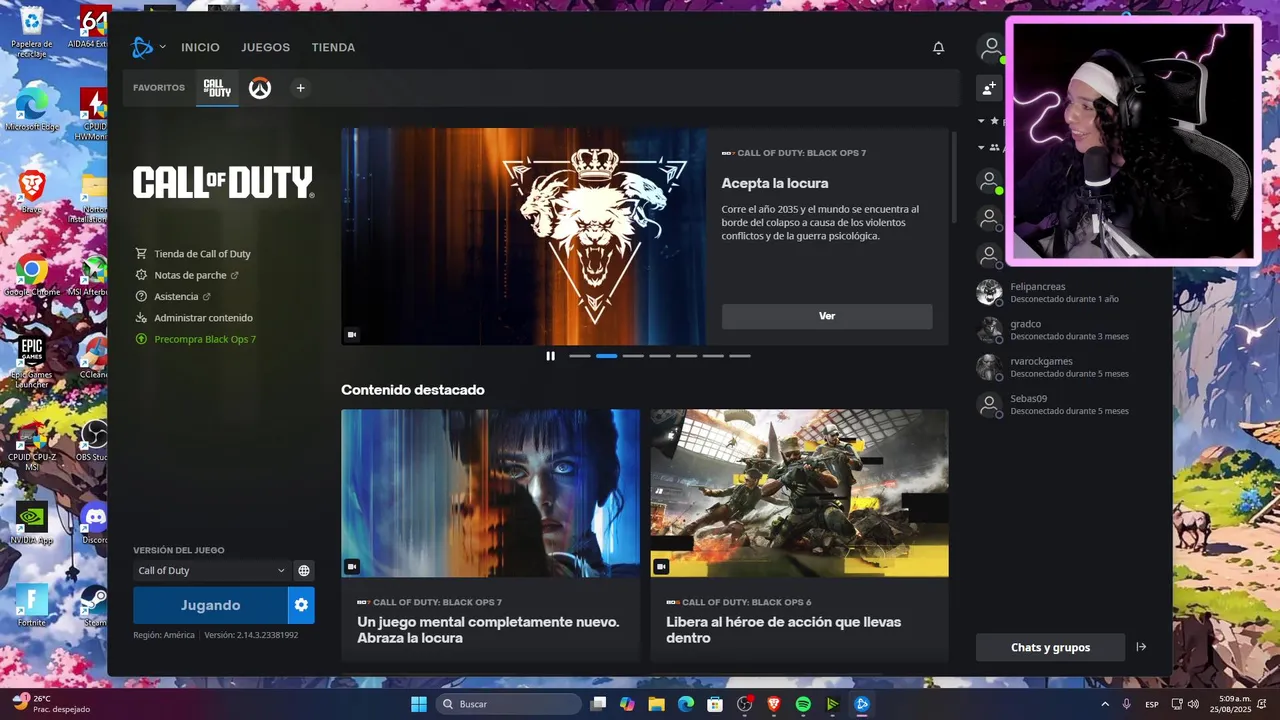The image size is (1280, 720).
Task: Select the first carousel indicator
Action: [x=580, y=356]
